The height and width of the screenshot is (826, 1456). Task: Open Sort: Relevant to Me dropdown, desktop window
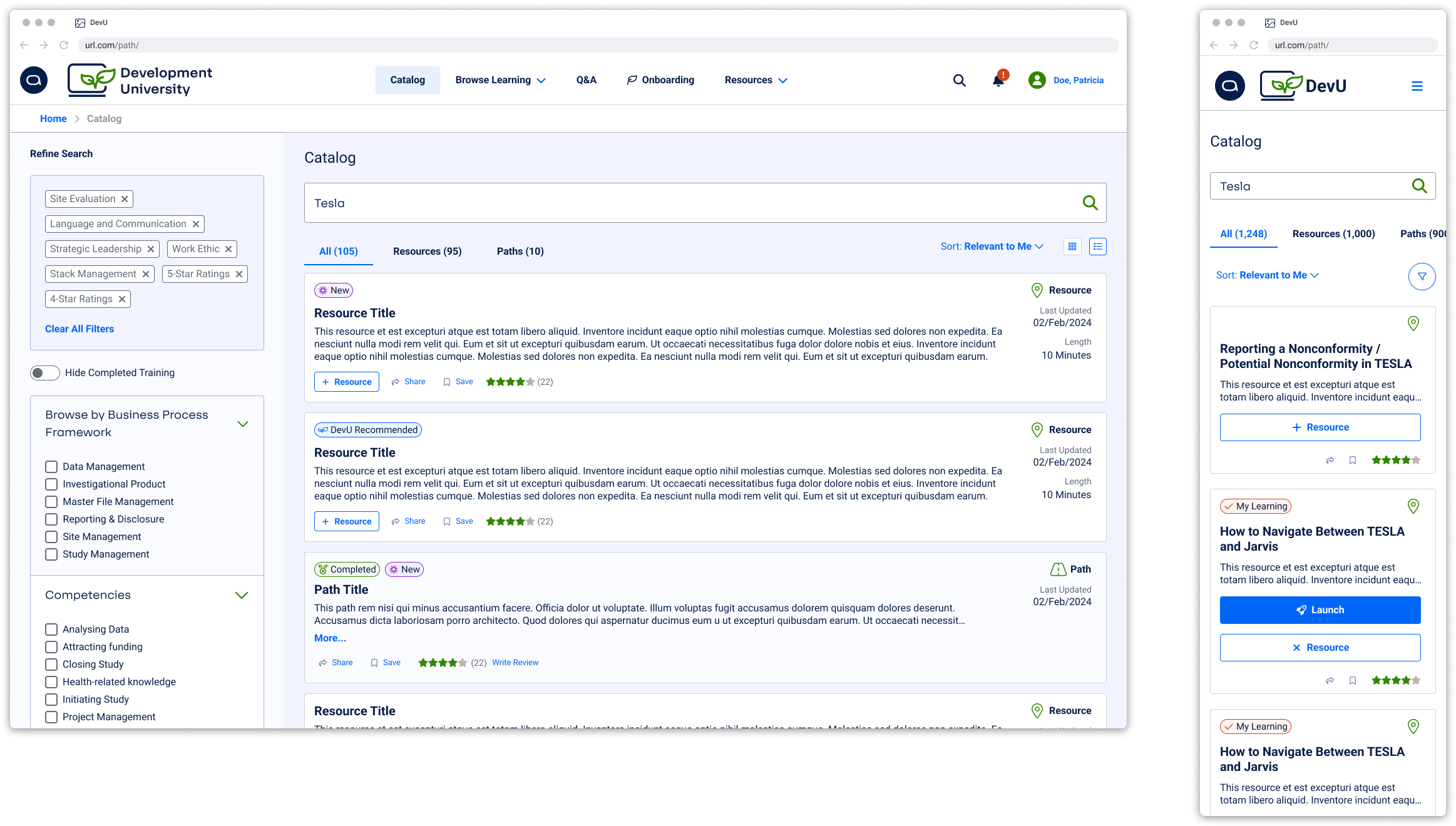pos(992,247)
